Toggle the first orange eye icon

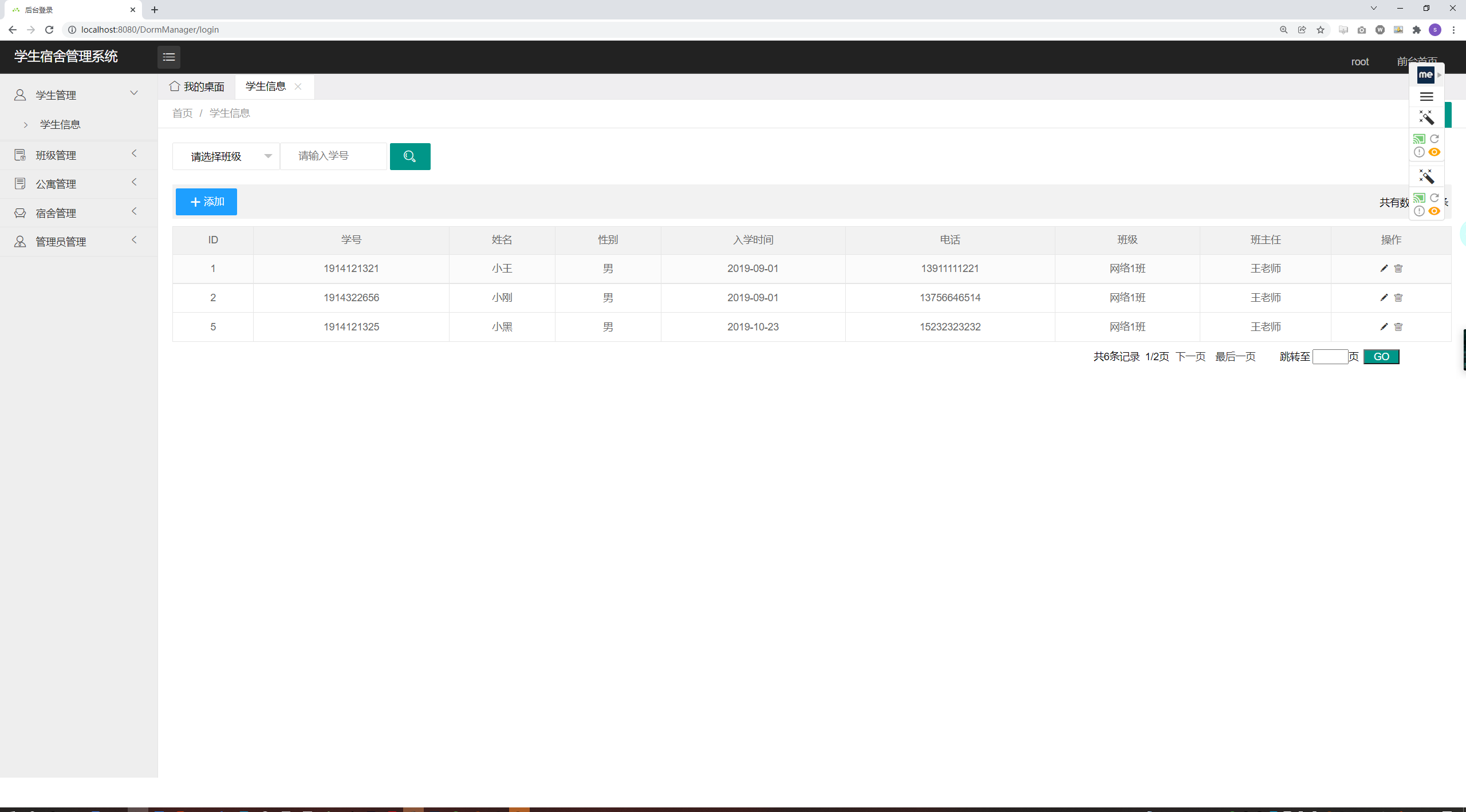[x=1434, y=152]
